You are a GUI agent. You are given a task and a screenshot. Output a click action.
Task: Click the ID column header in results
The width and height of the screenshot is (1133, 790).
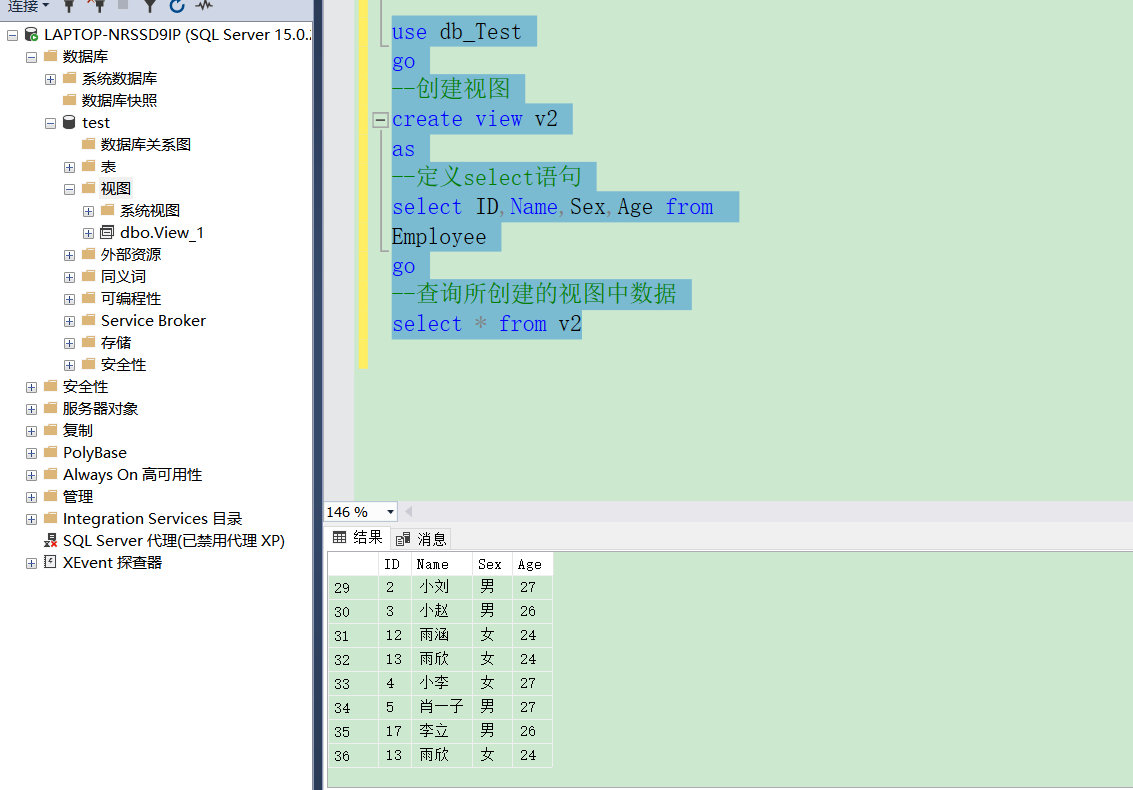pos(394,564)
